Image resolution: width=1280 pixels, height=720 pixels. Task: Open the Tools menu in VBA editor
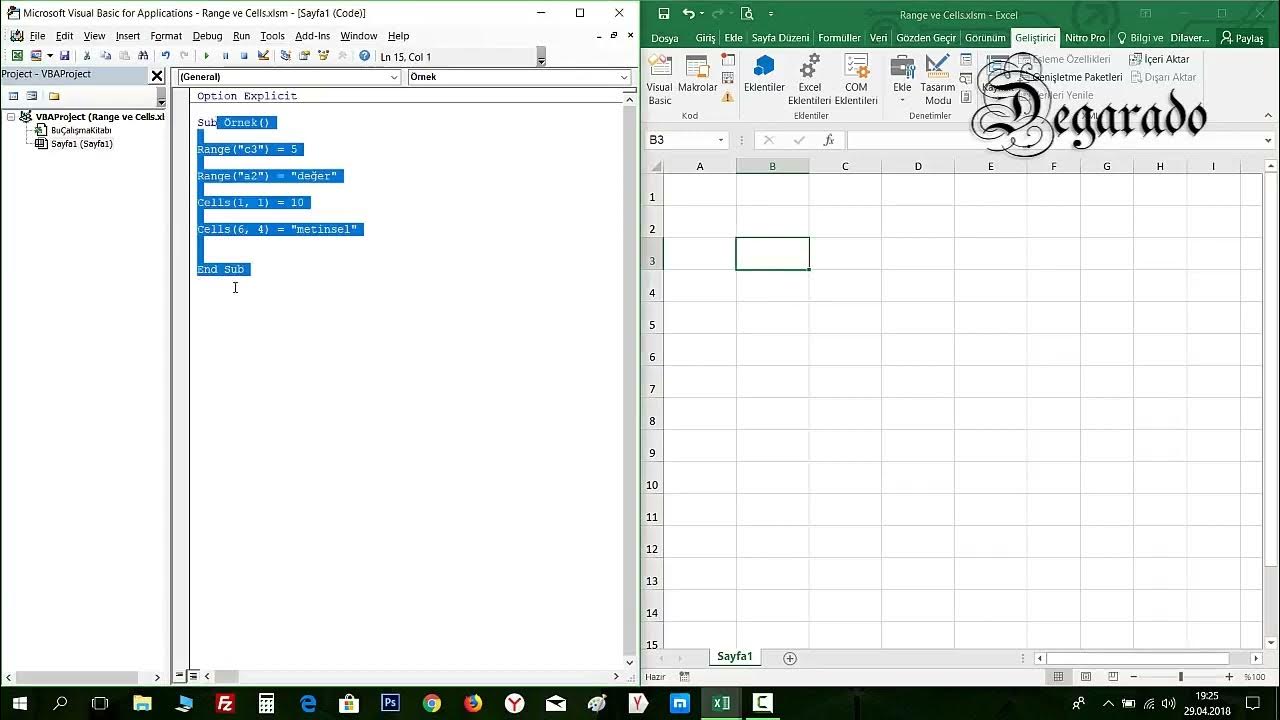coord(272,36)
